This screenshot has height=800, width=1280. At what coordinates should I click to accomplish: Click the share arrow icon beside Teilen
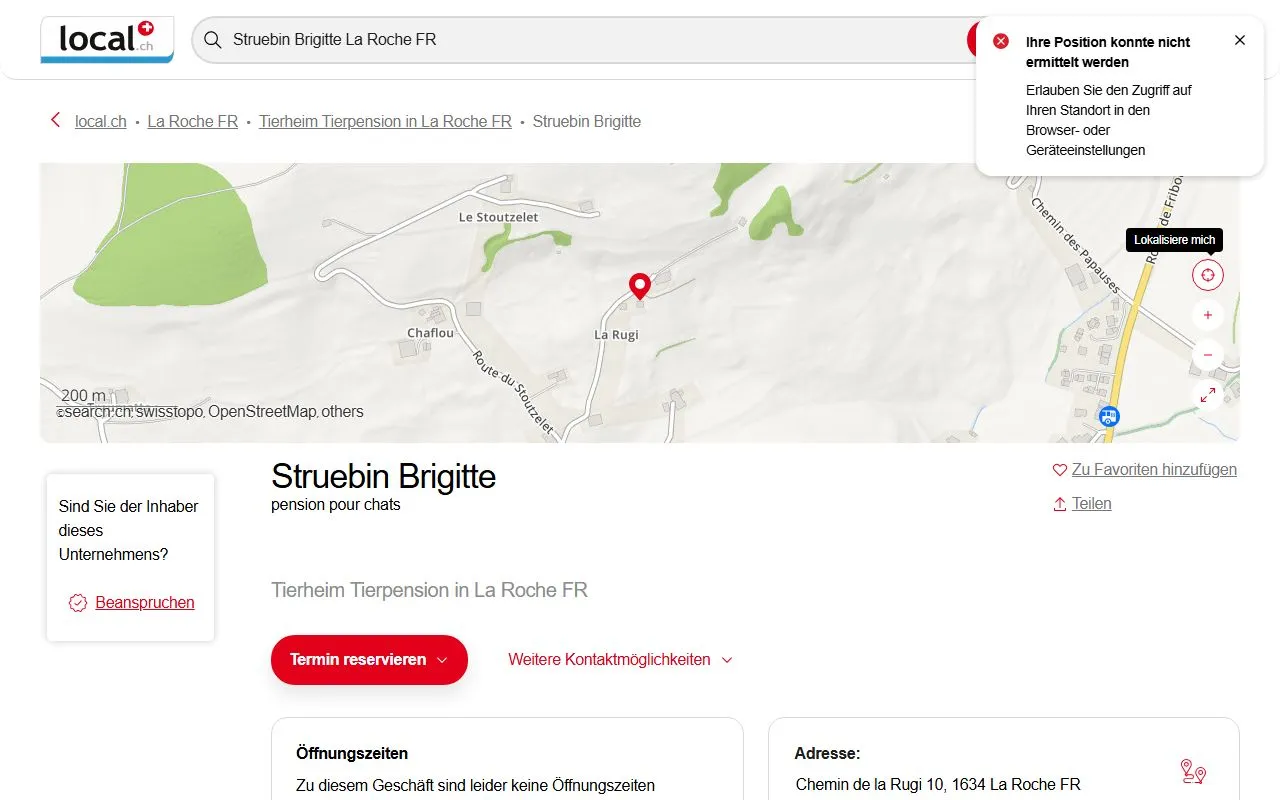[x=1058, y=503]
